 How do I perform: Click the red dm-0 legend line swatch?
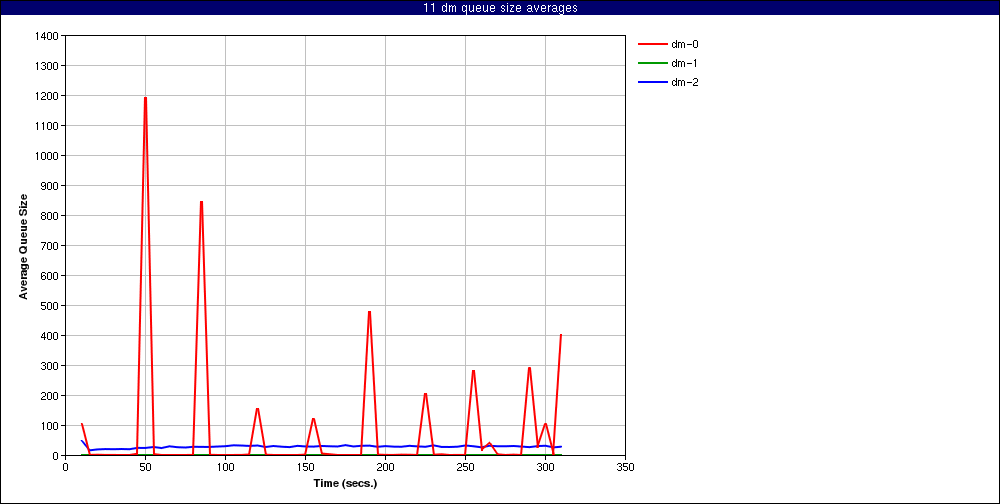(x=652, y=45)
